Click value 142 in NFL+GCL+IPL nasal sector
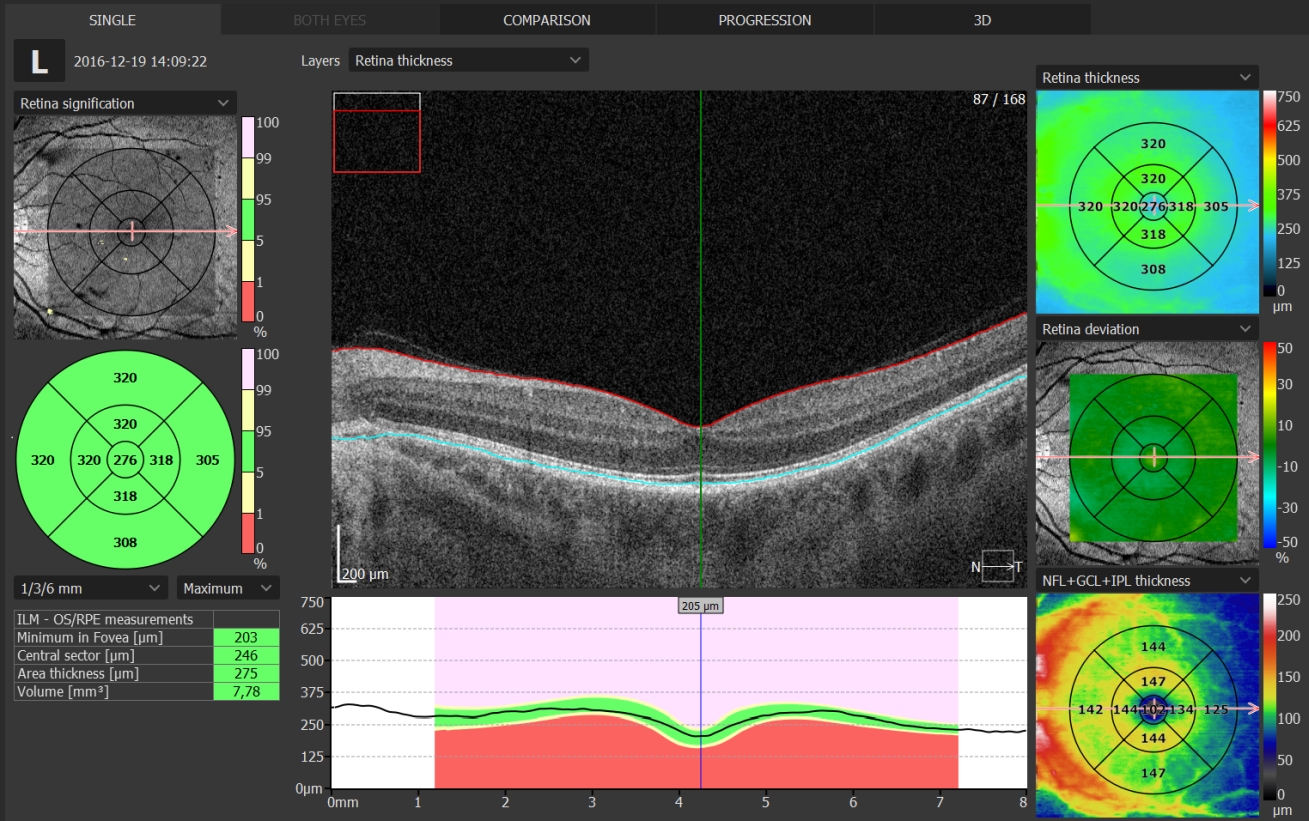 [x=1091, y=709]
